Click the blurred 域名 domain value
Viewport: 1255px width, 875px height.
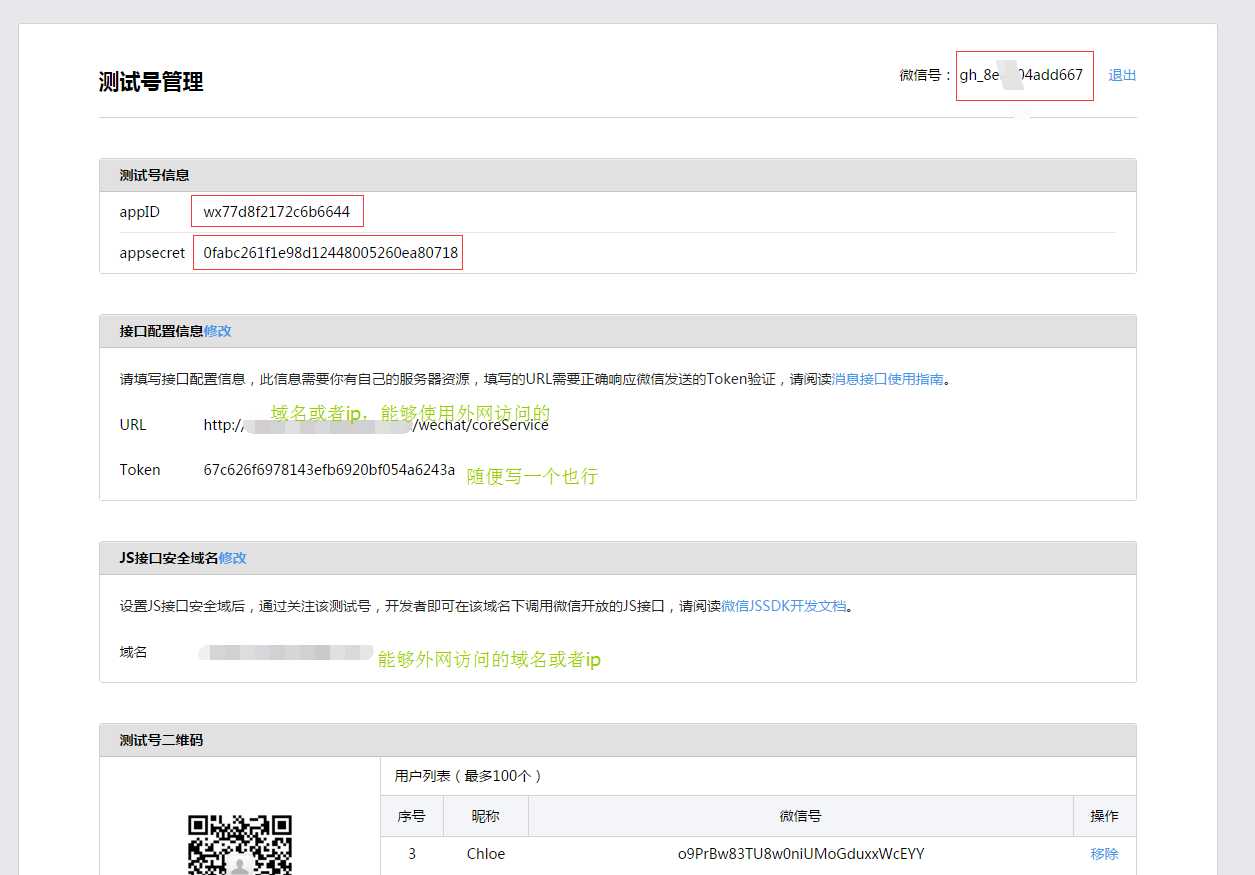click(x=286, y=652)
